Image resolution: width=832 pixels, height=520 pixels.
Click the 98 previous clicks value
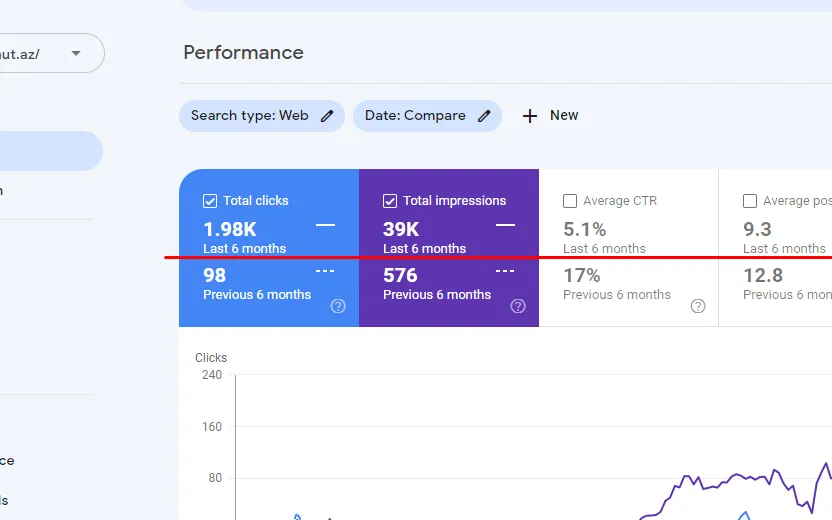214,275
